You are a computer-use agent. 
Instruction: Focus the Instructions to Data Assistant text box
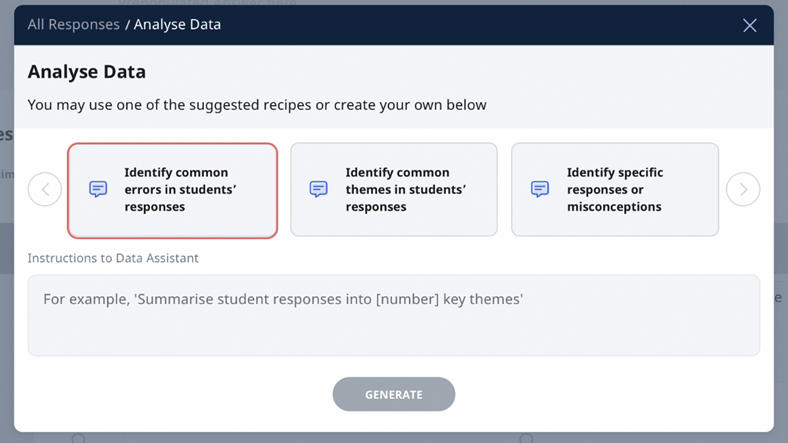(393, 315)
